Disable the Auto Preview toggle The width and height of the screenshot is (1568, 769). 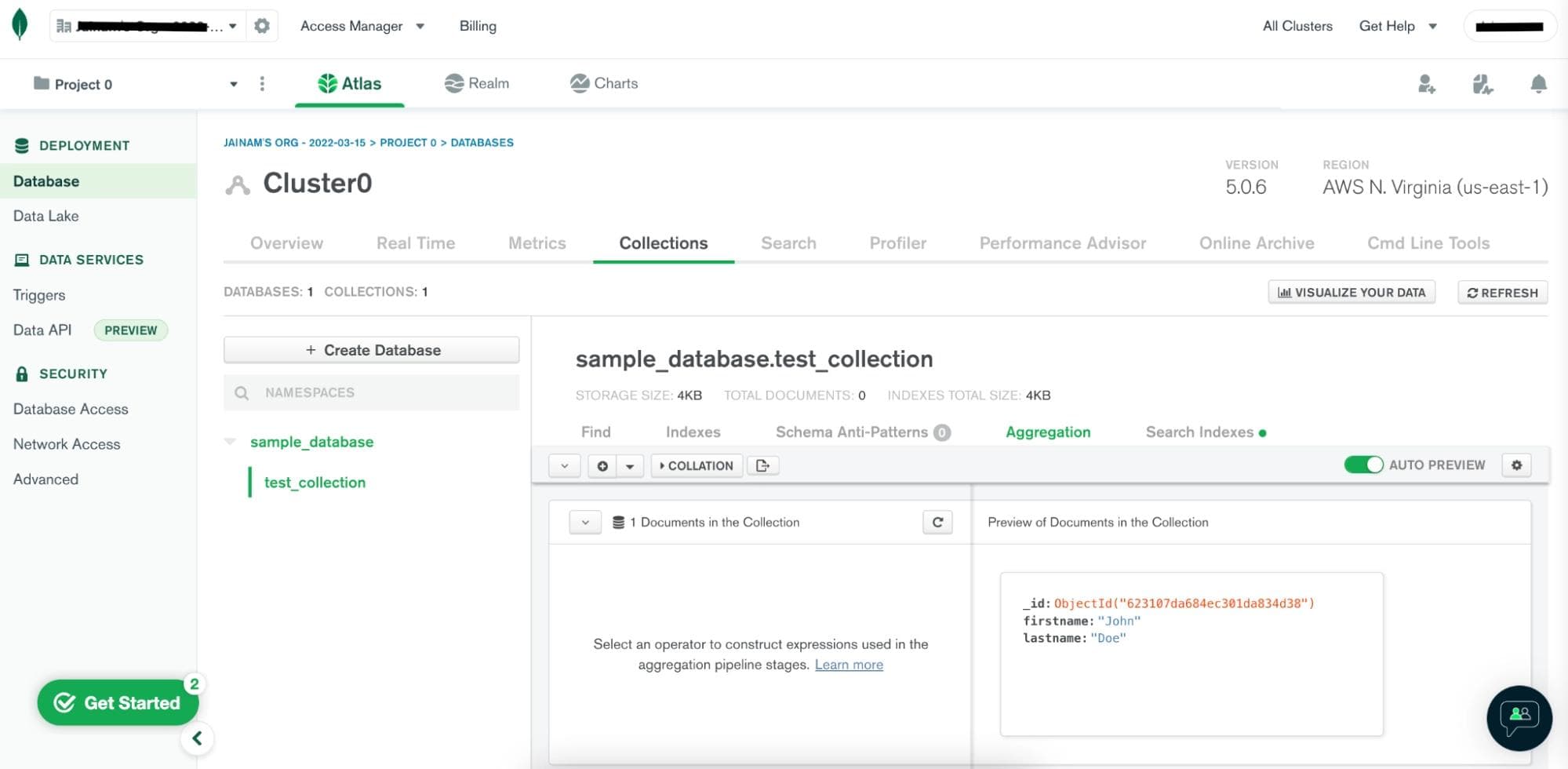pos(1363,465)
